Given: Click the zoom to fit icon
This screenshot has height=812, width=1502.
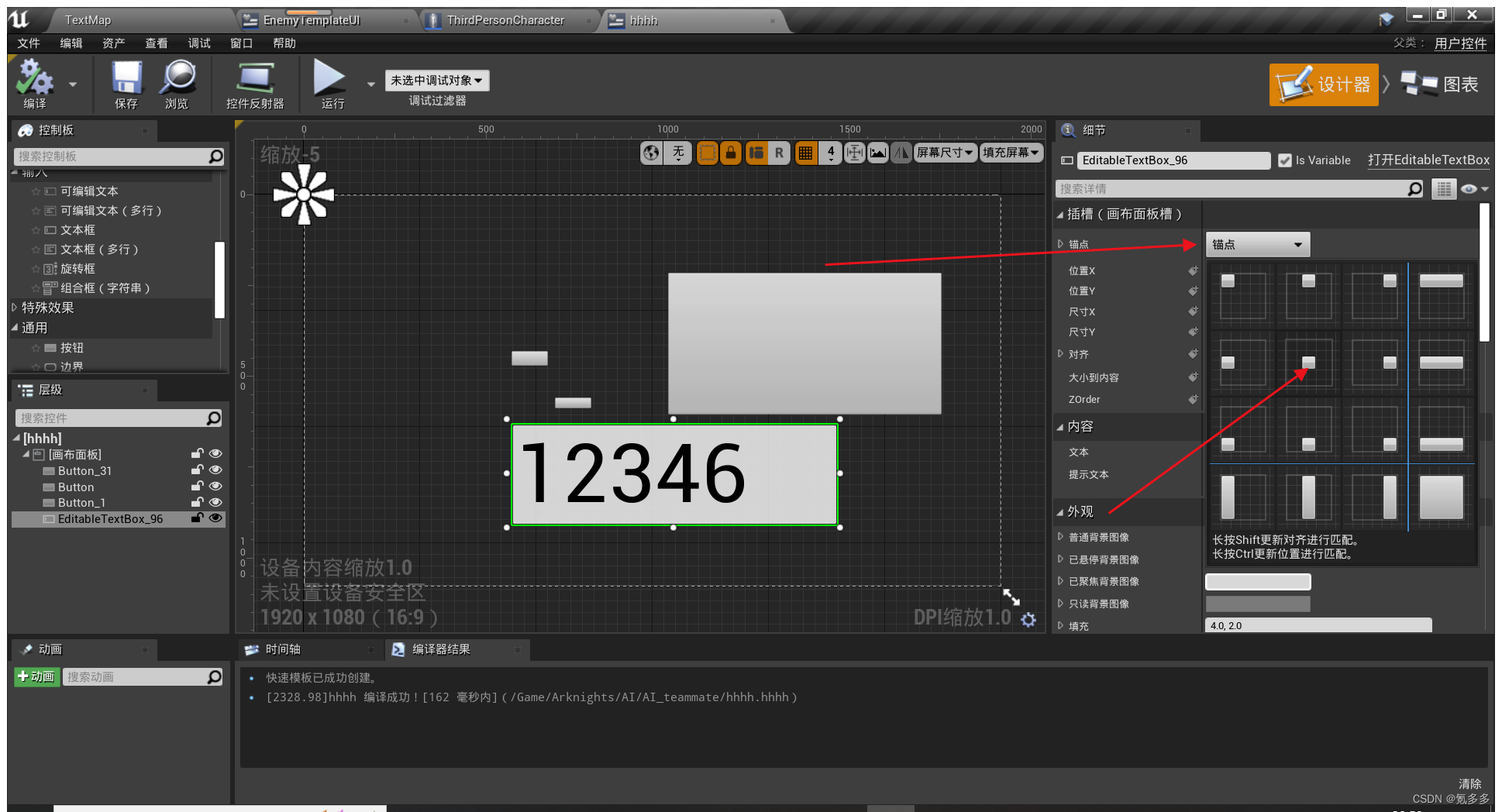Looking at the screenshot, I should click(854, 153).
